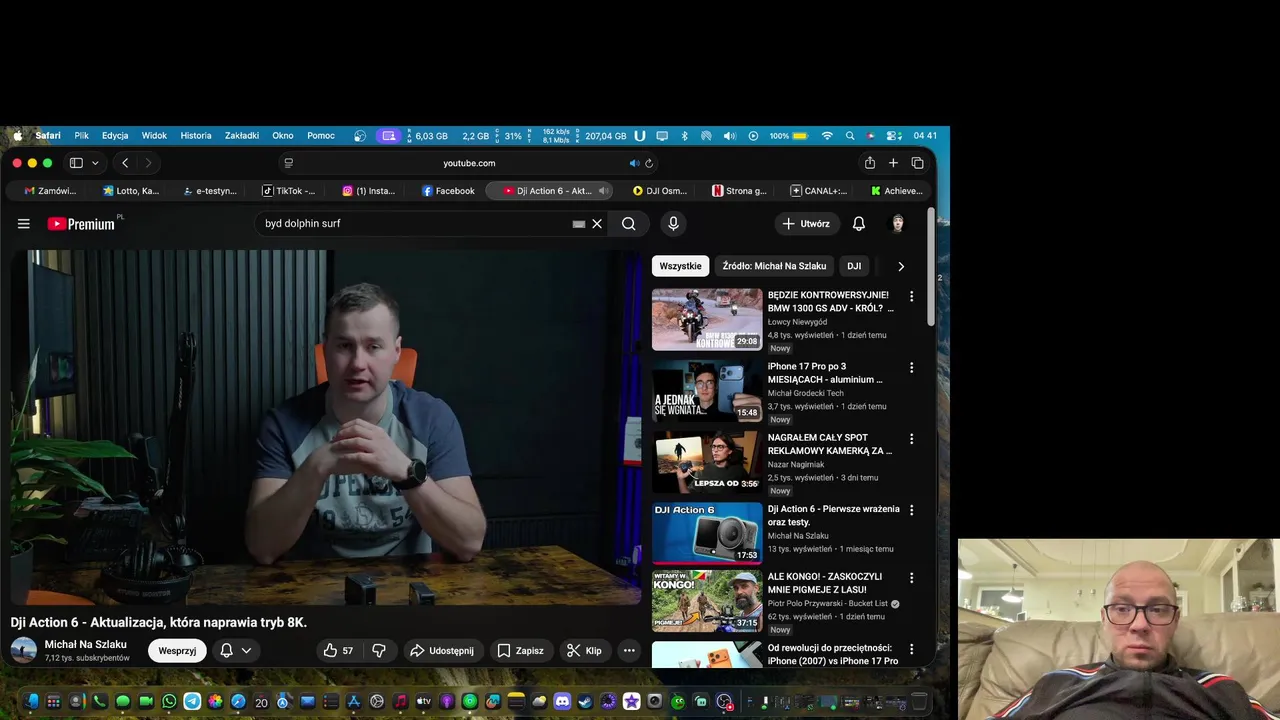Save video with Zapisz button
This screenshot has width=1280, height=720.
pos(520,651)
